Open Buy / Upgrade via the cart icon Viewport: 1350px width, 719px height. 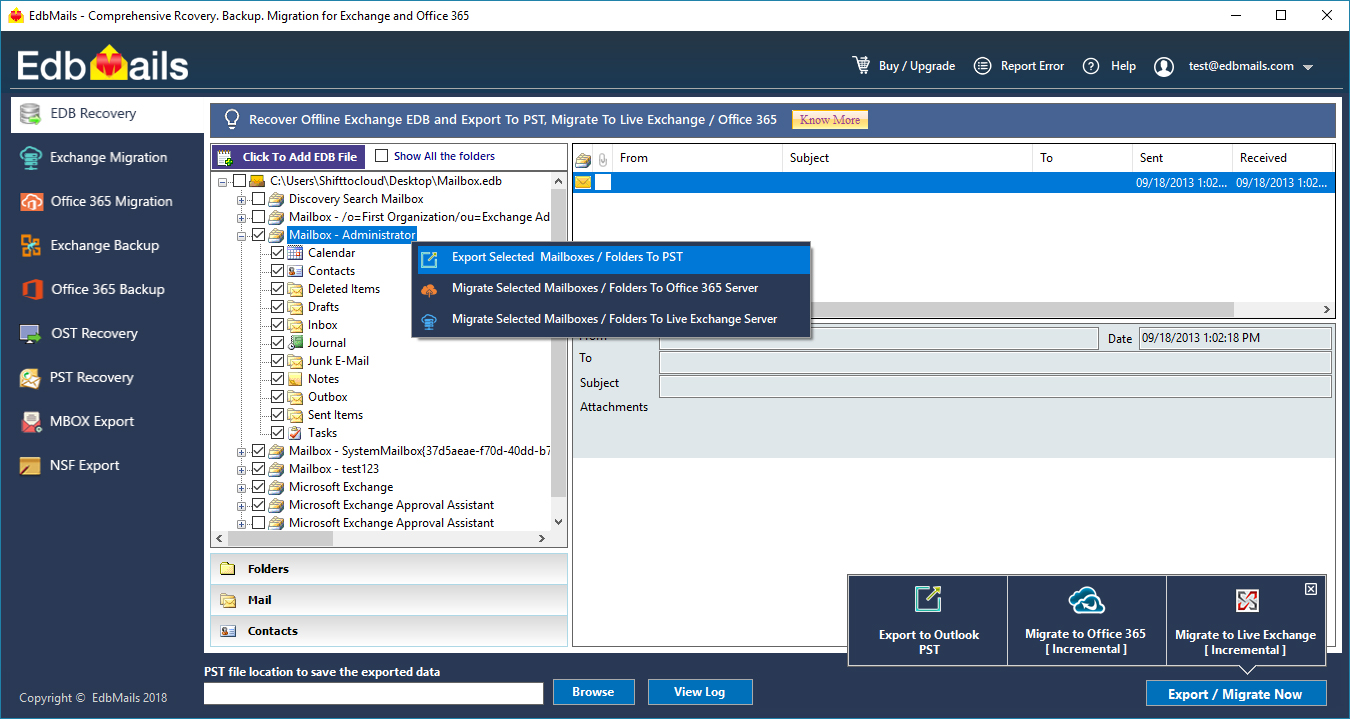click(x=861, y=65)
